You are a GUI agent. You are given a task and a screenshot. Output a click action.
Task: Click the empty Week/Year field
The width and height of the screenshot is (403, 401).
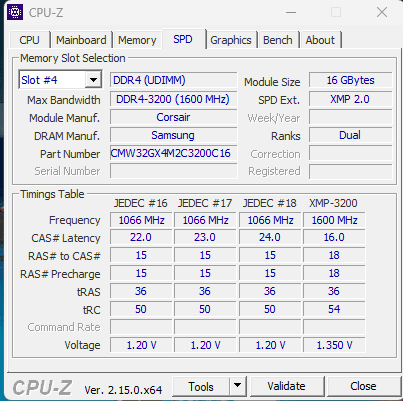[x=350, y=117]
